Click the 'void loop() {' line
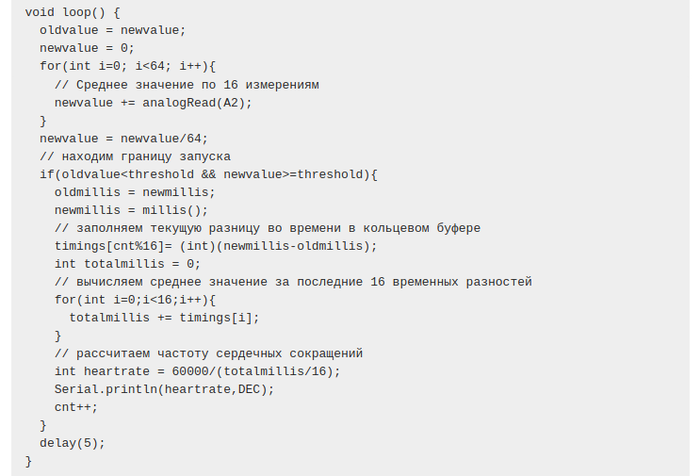Screen dimensions: 700x476 click(72, 13)
